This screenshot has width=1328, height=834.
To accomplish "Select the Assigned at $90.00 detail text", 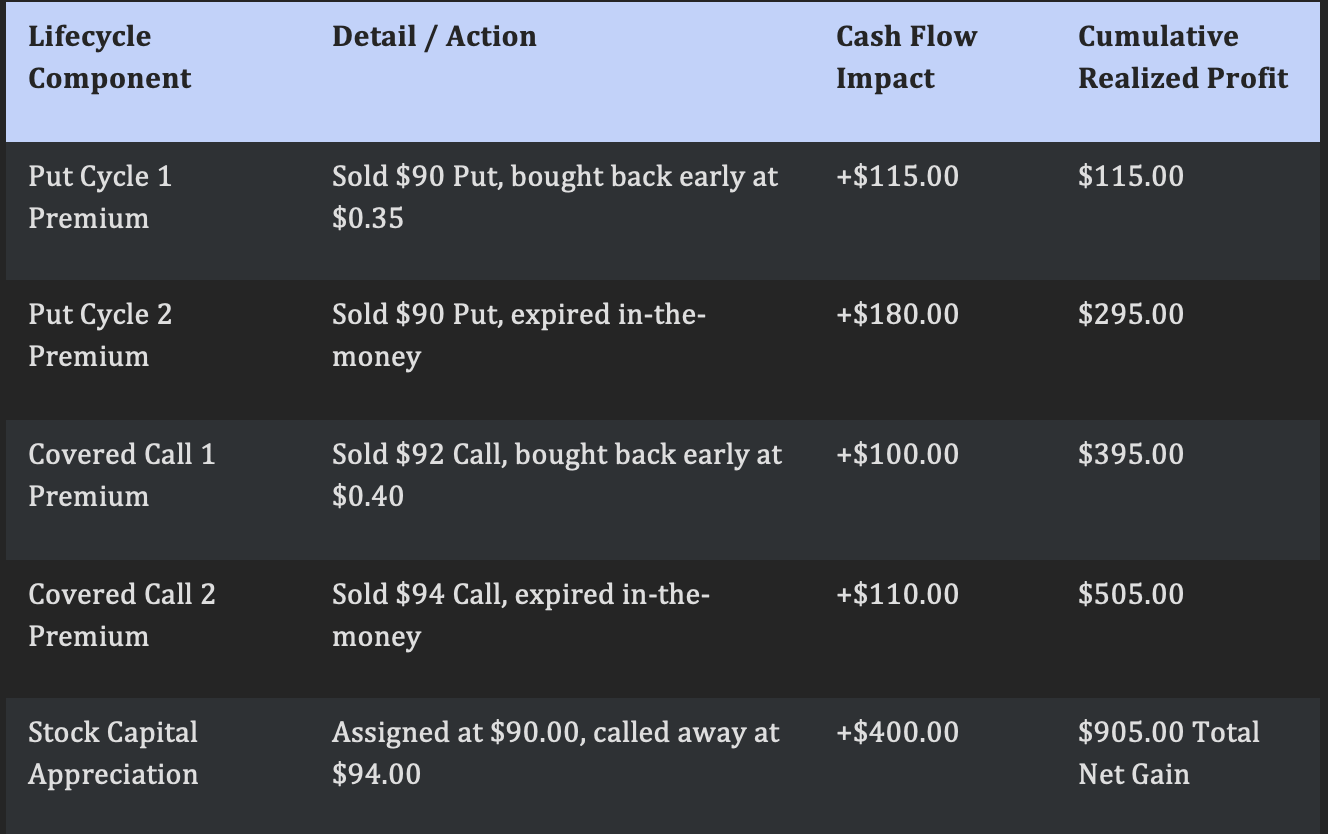I will coord(556,753).
